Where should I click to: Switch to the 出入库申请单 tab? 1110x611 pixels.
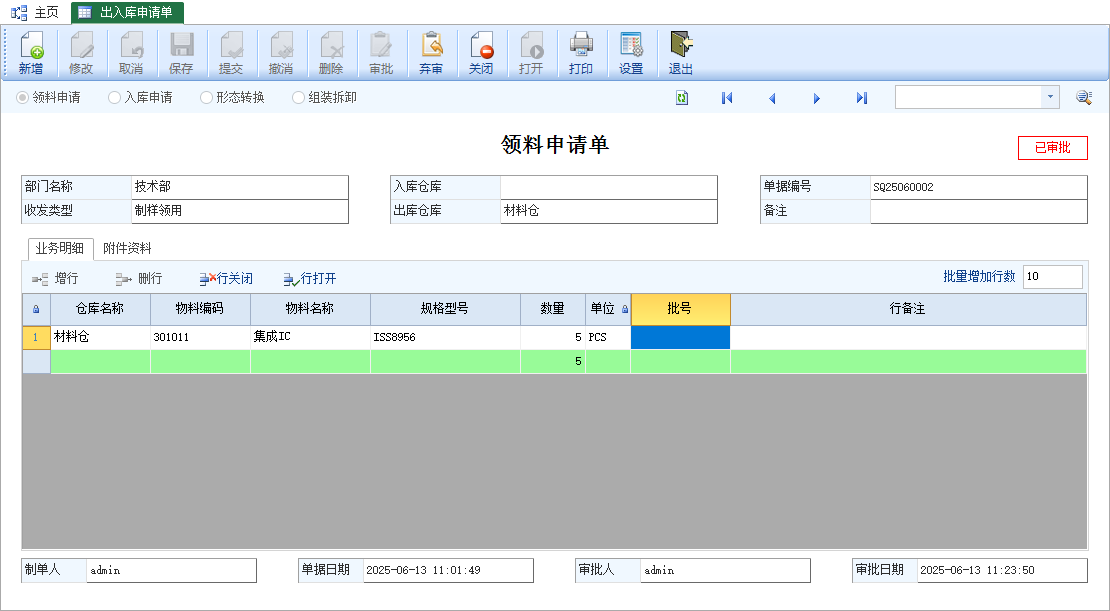pos(127,12)
